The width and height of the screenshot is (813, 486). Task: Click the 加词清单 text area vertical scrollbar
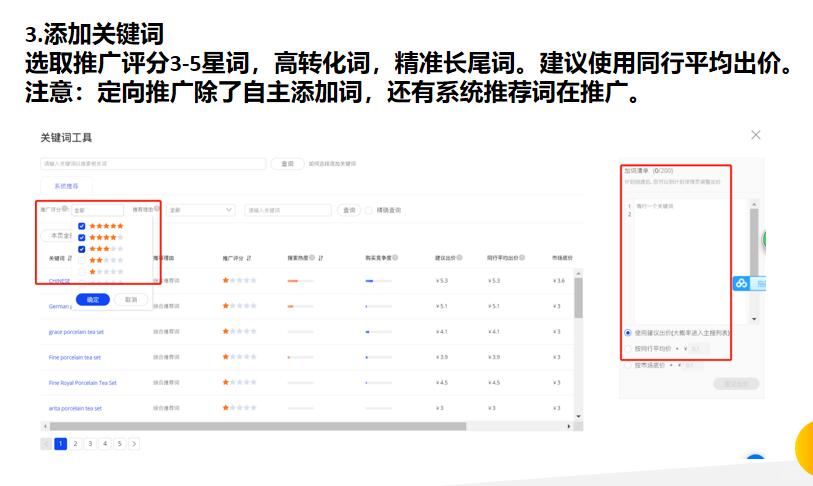(x=754, y=243)
